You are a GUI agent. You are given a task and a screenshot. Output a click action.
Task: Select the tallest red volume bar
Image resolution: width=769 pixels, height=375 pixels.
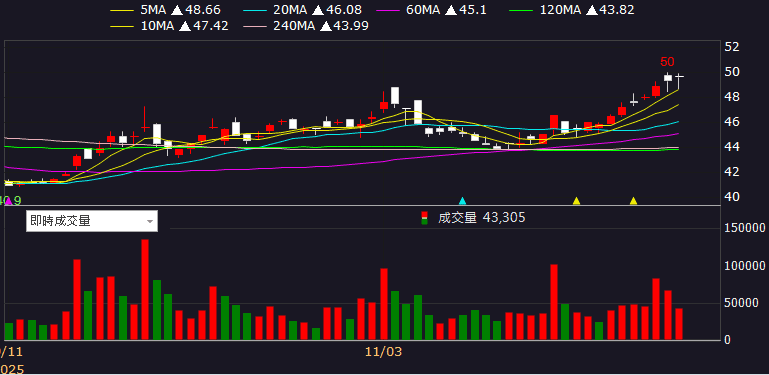tap(145, 290)
